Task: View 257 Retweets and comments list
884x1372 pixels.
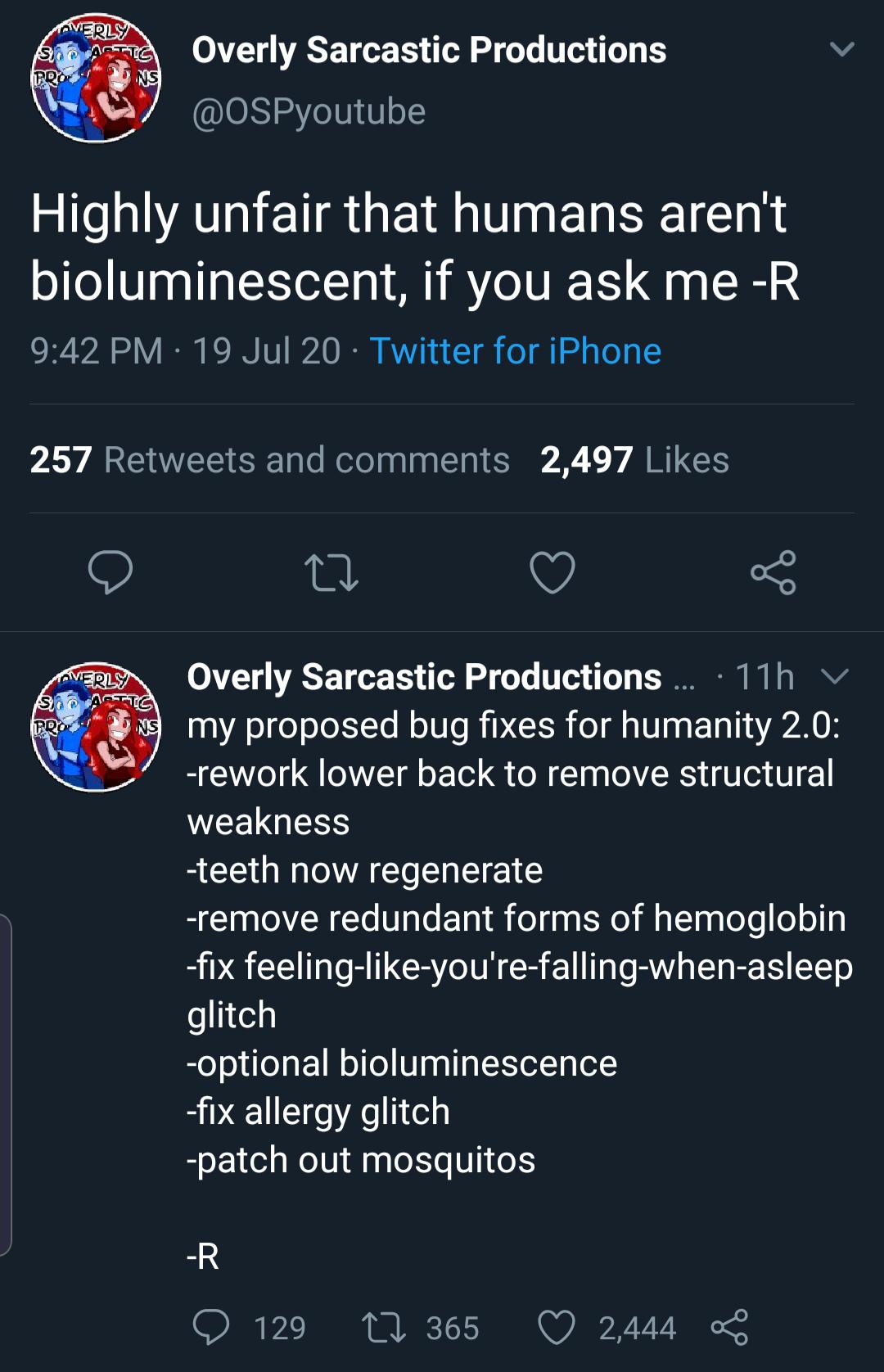Action: [269, 460]
